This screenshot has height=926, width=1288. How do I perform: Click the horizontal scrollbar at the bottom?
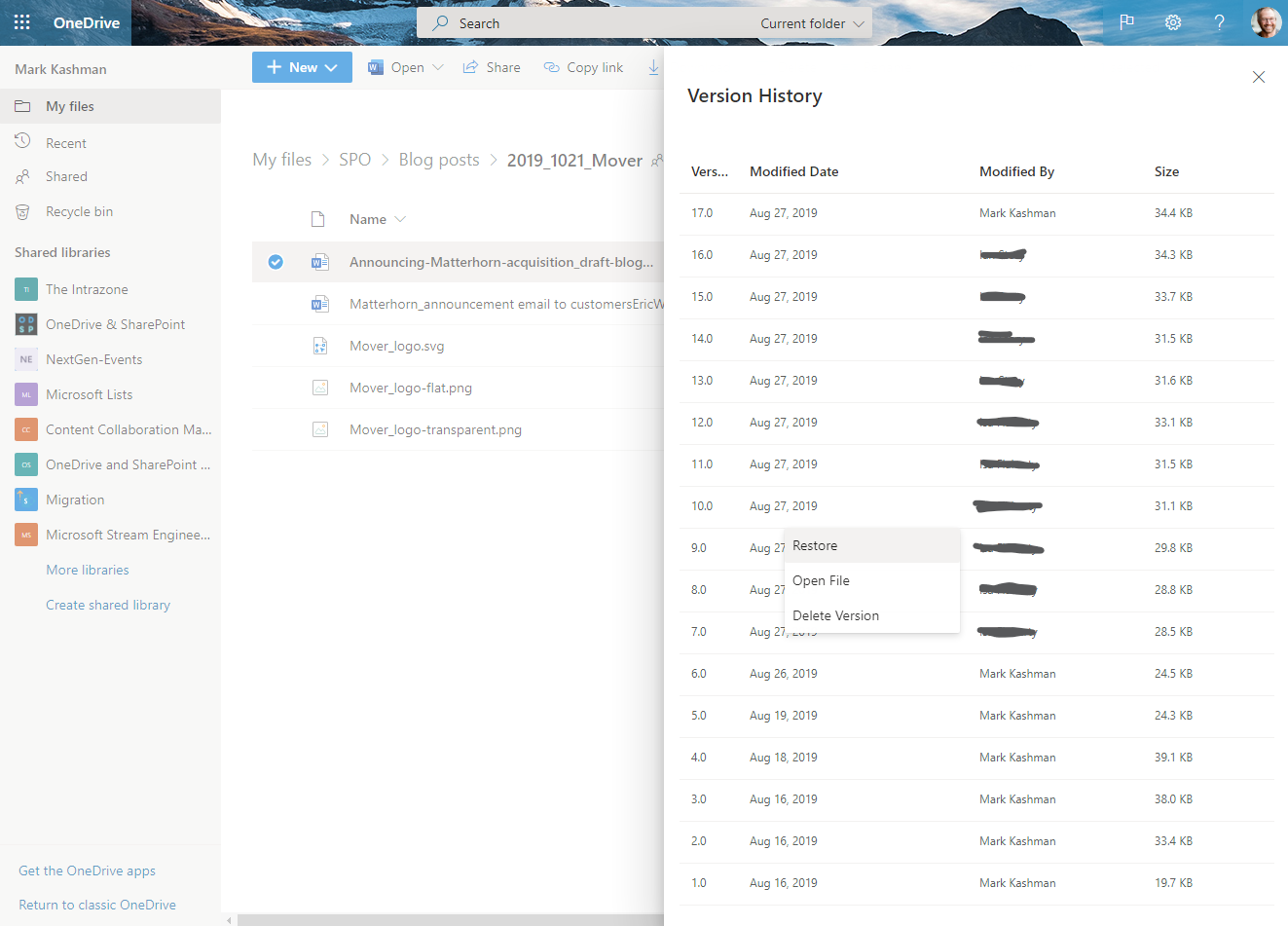point(450,919)
